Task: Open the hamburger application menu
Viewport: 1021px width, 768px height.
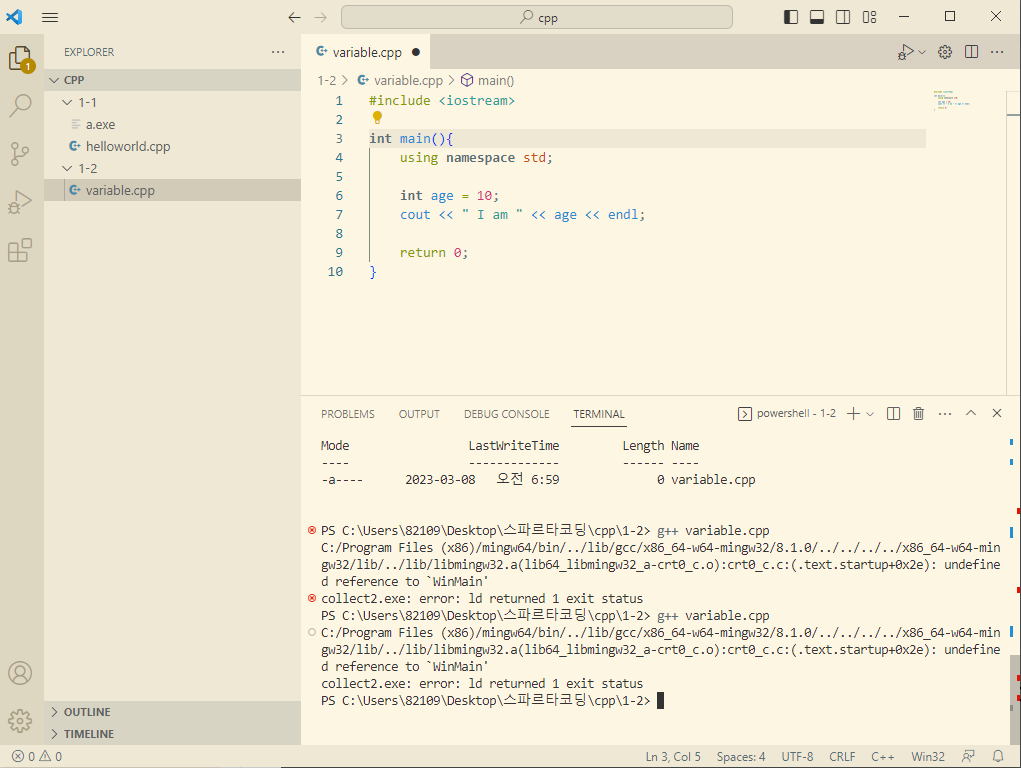Action: (x=50, y=18)
